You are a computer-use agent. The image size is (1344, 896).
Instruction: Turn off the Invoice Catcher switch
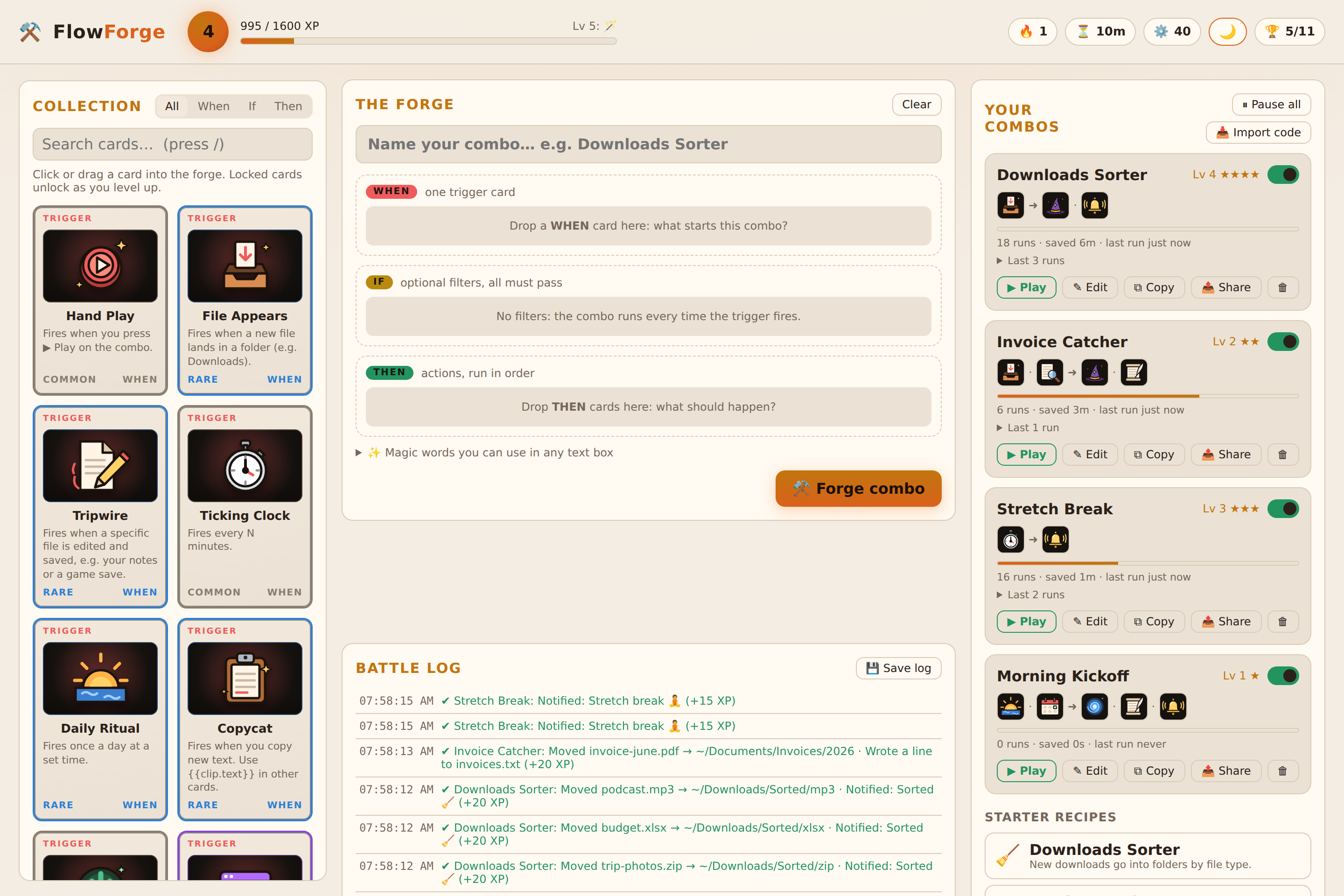1283,342
